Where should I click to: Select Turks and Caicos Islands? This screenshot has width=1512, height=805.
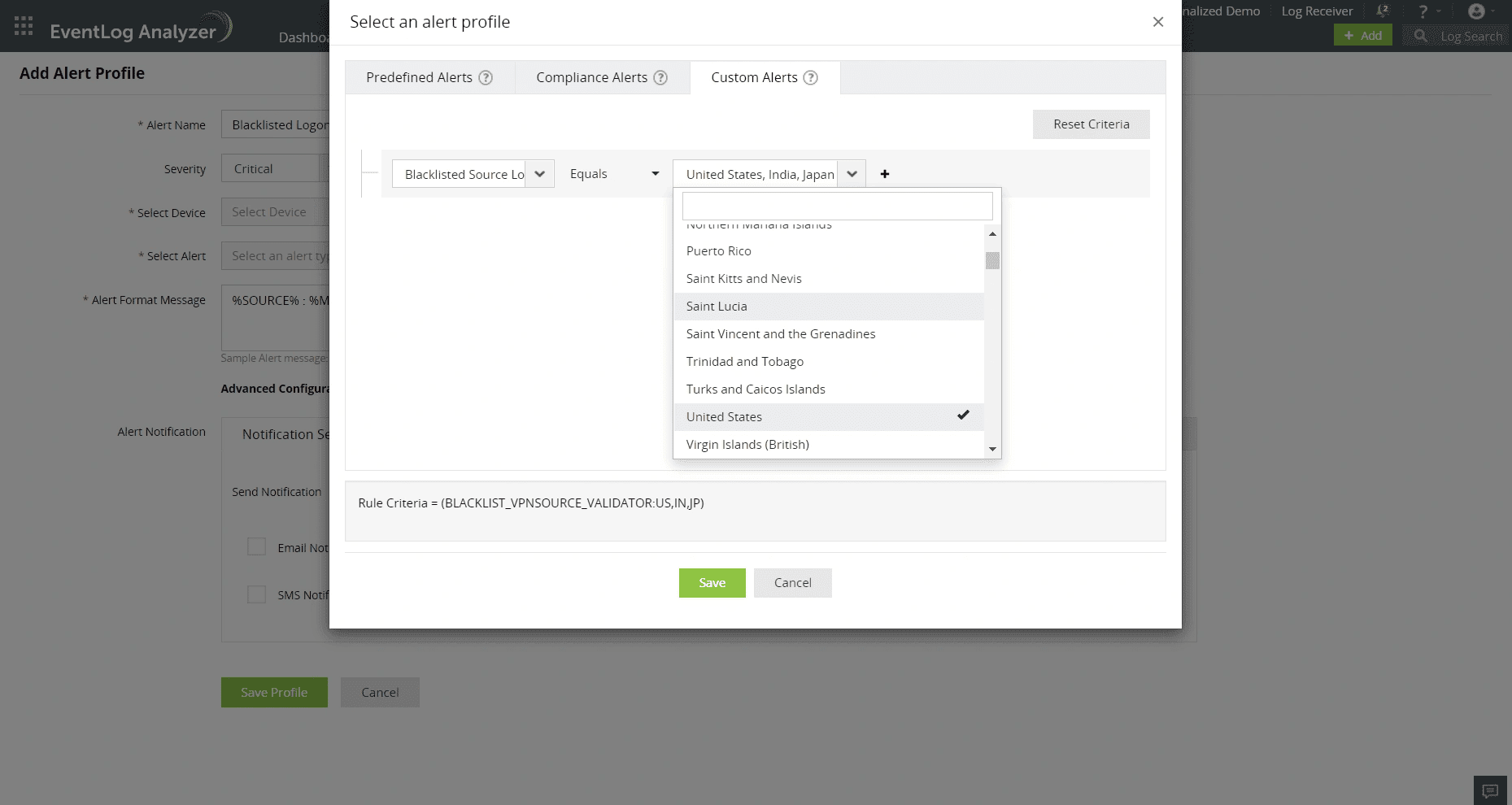(829, 389)
